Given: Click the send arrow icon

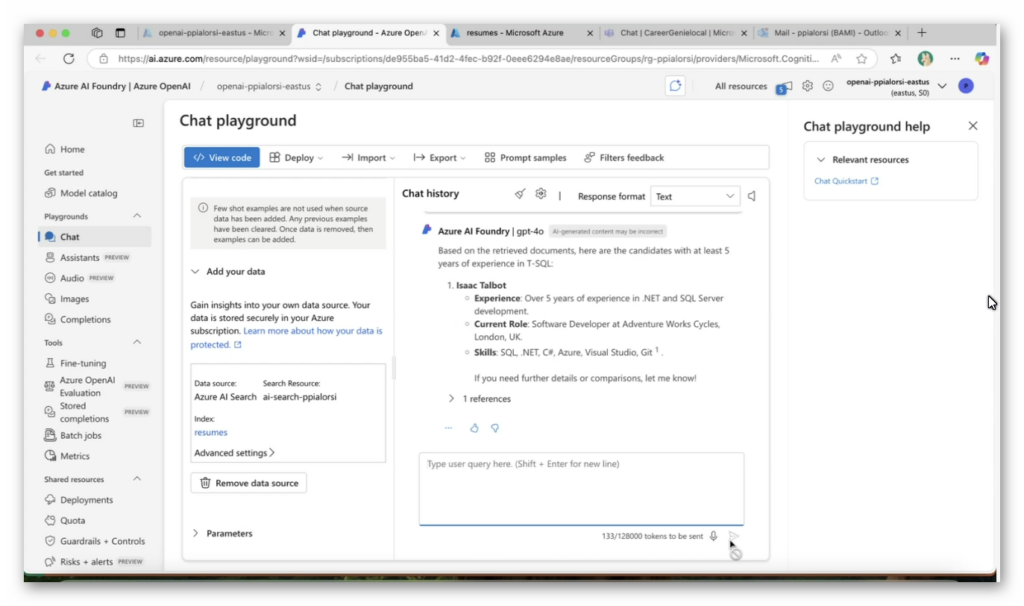Looking at the screenshot, I should pyautogui.click(x=734, y=536).
